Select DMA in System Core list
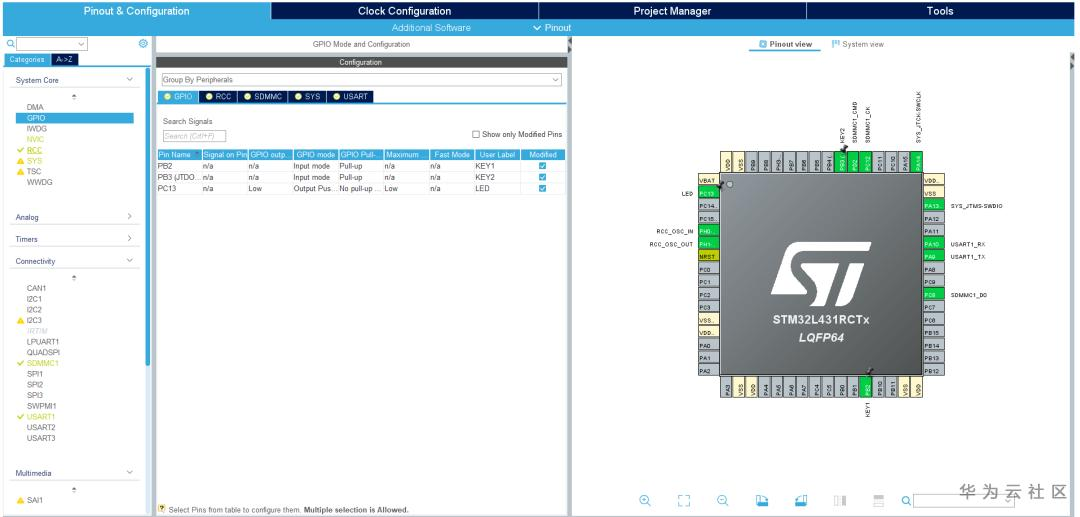The width and height of the screenshot is (1080, 517). tap(35, 107)
